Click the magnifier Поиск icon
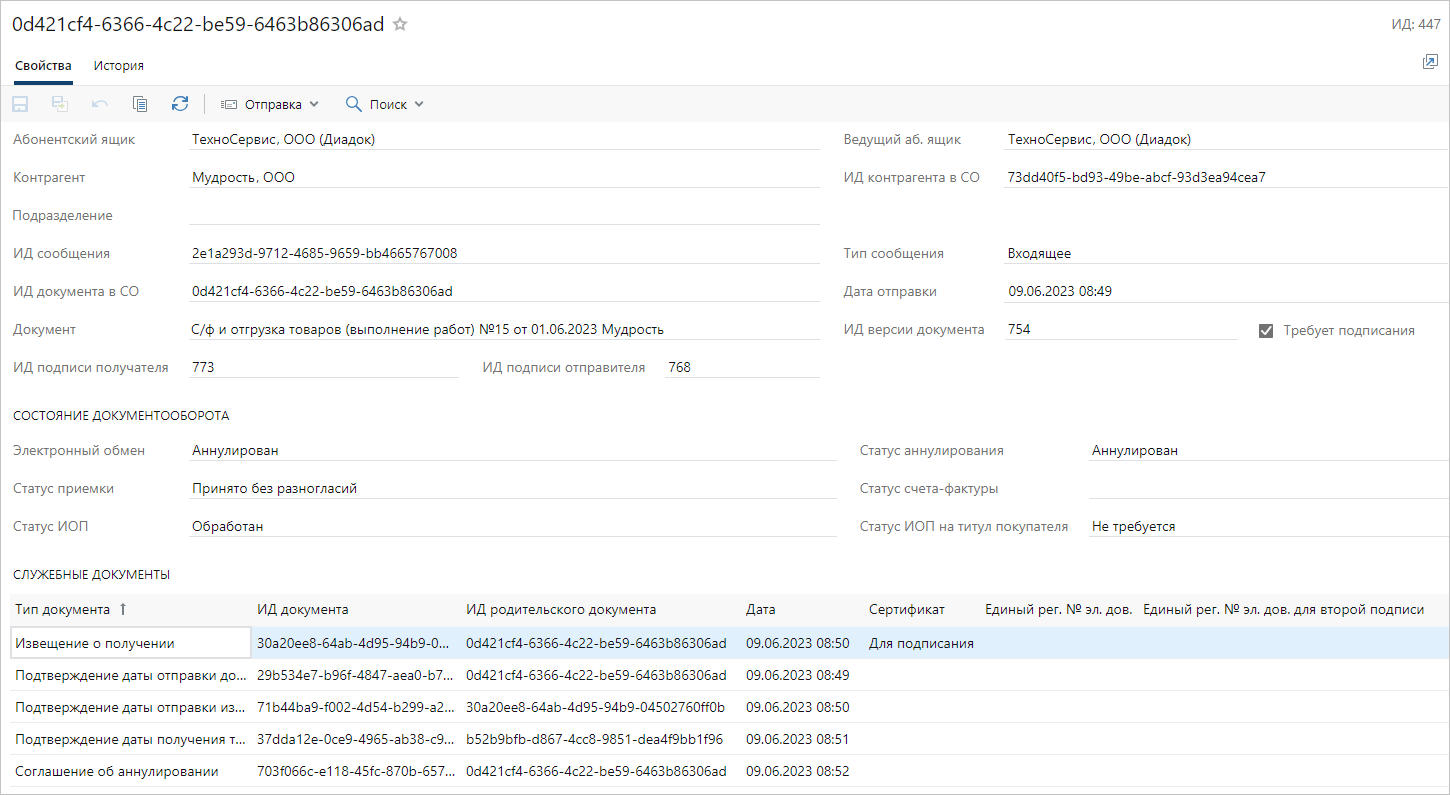1450x795 pixels. pos(353,104)
